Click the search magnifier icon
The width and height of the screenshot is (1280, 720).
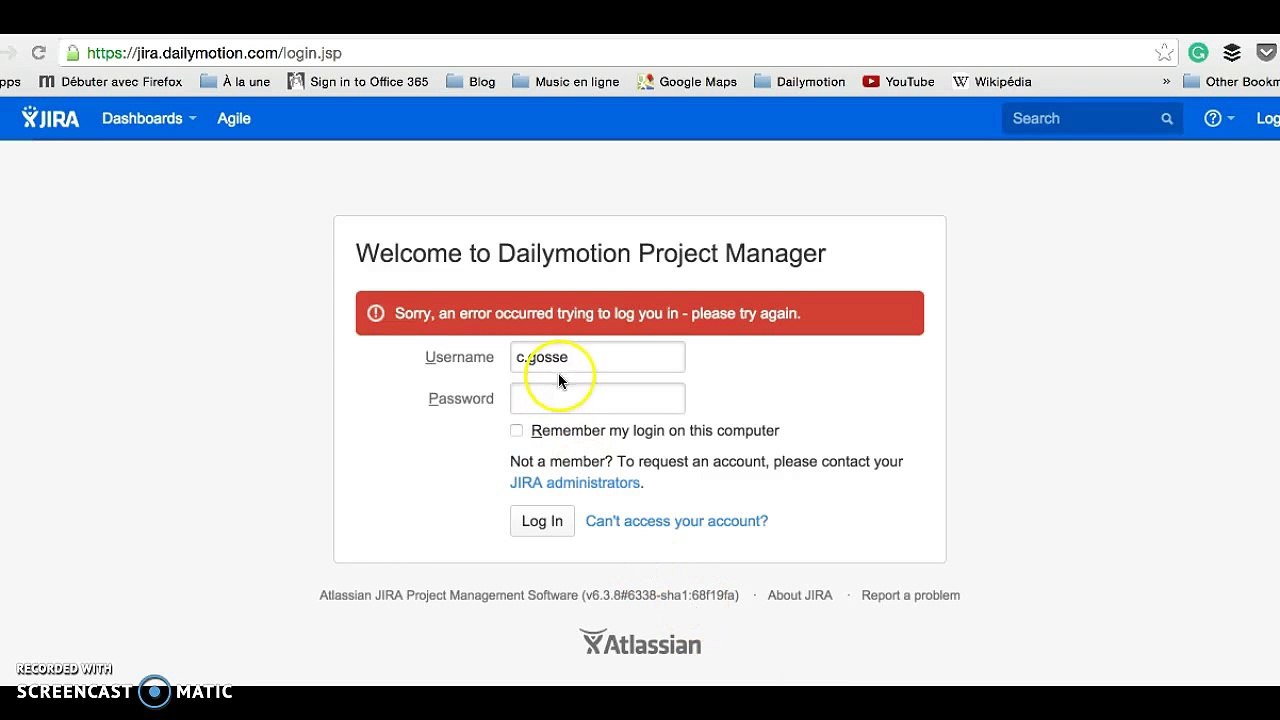pyautogui.click(x=1166, y=118)
